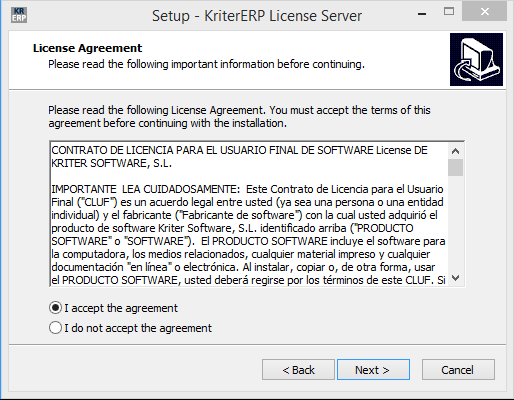Click the license text scrollbar up arrow
This screenshot has height=400, width=514.
tap(455, 151)
